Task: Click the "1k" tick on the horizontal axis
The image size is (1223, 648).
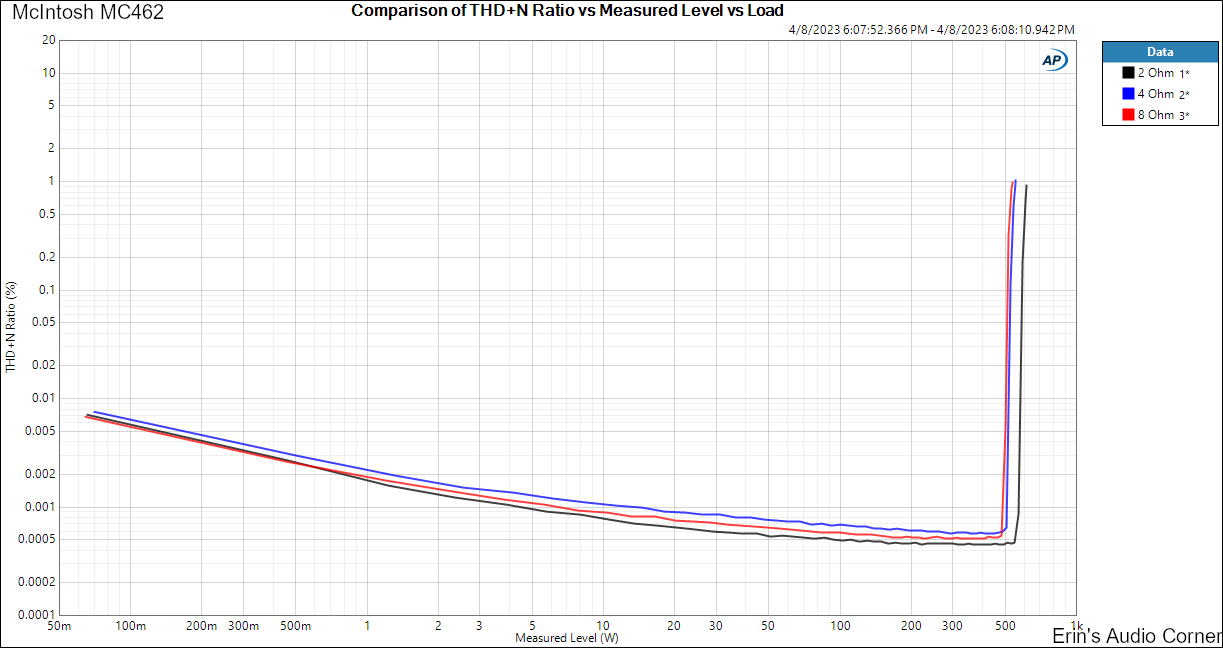Action: tap(1076, 626)
